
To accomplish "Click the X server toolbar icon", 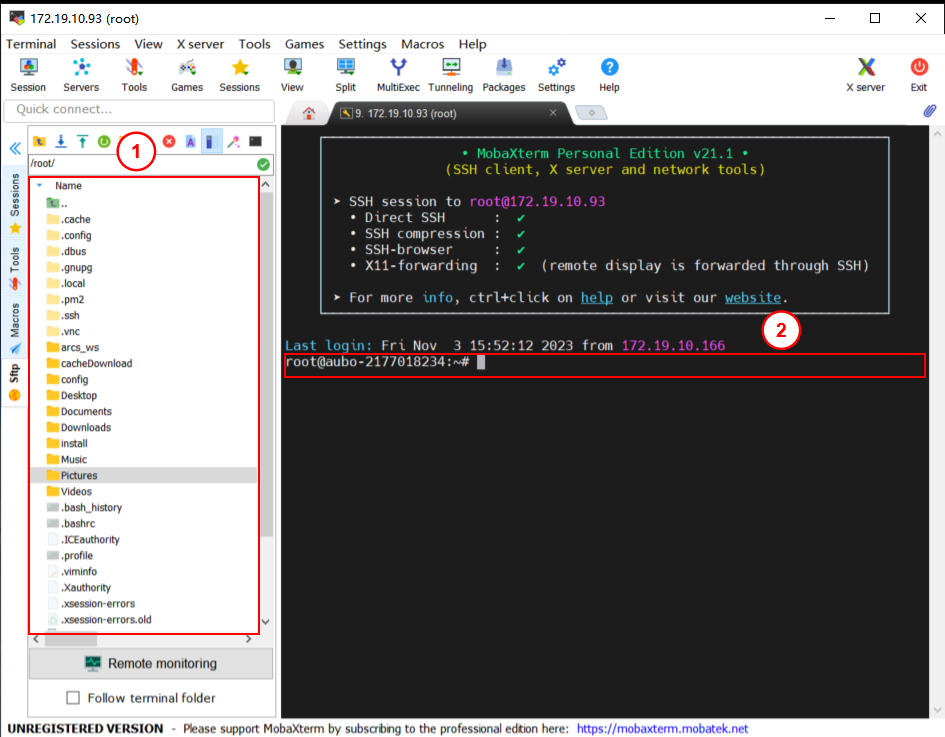I will click(x=866, y=75).
